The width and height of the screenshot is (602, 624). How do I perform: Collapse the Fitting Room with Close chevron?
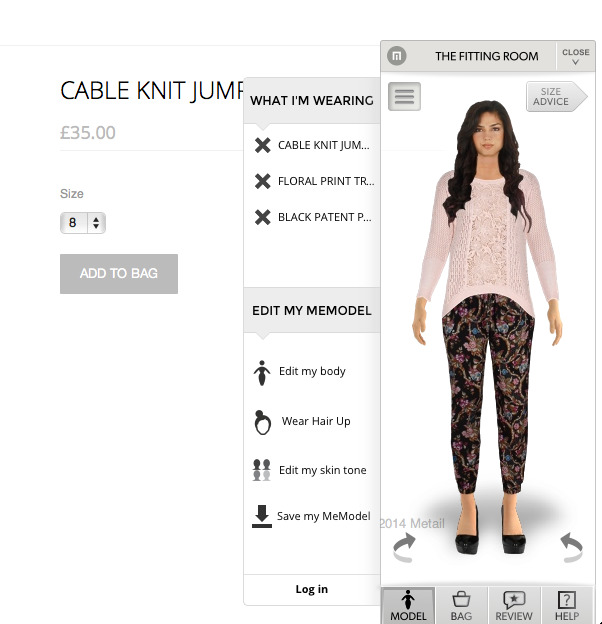[x=575, y=57]
